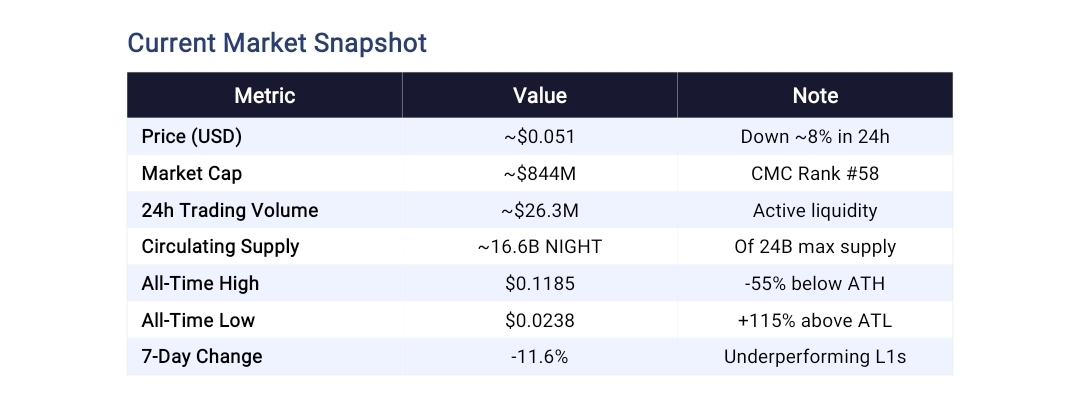The image size is (1080, 404).
Task: Click the 24h Trading Volume label
Action: pos(230,211)
